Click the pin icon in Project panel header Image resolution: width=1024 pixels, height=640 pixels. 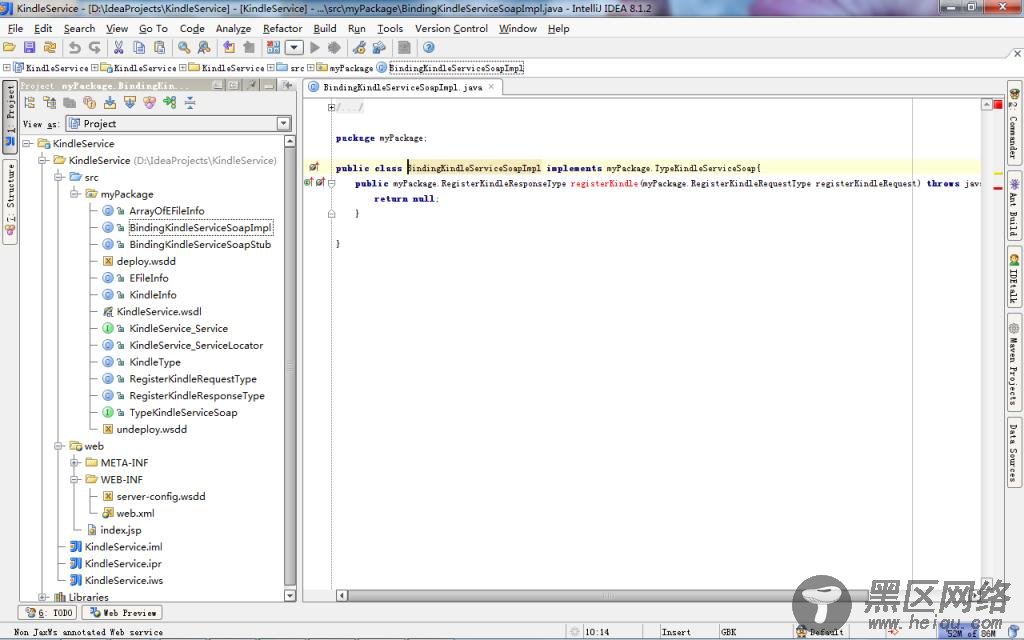(252, 85)
